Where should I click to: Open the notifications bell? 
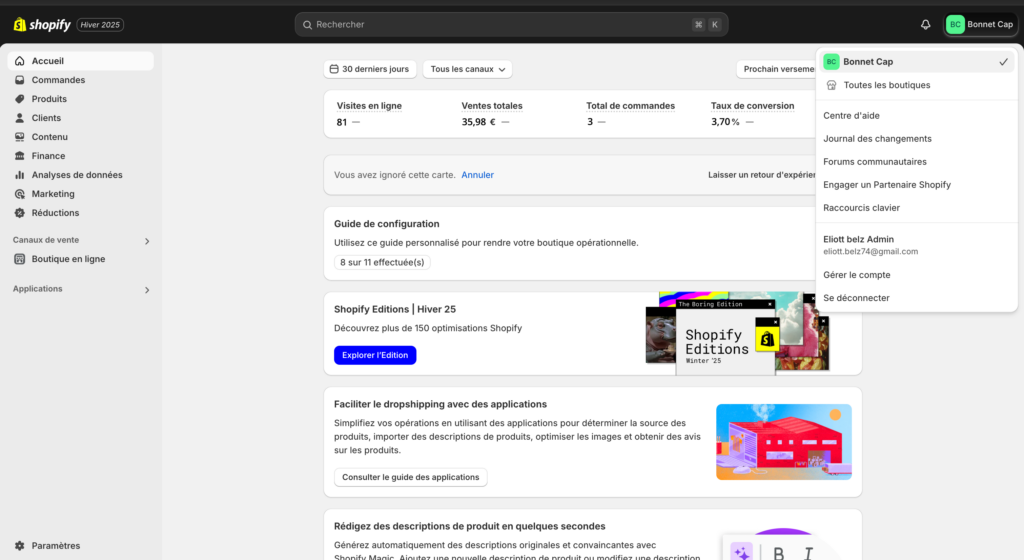pyautogui.click(x=925, y=25)
